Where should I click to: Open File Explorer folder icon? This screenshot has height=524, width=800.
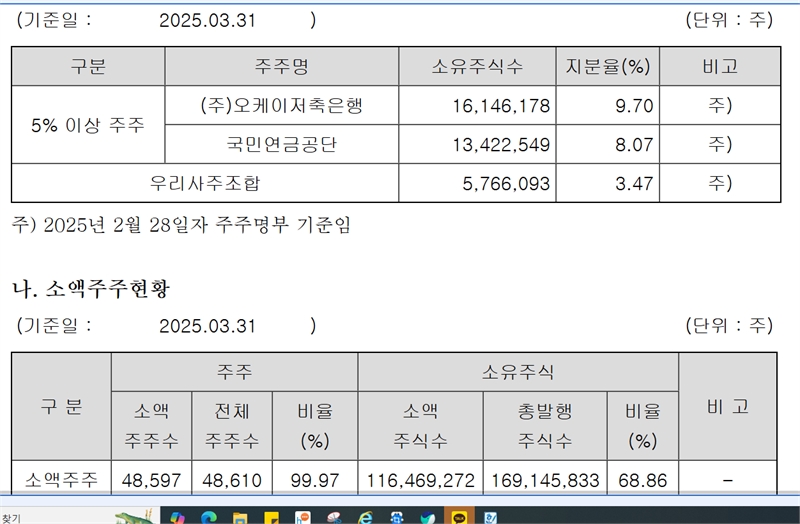pos(240,516)
